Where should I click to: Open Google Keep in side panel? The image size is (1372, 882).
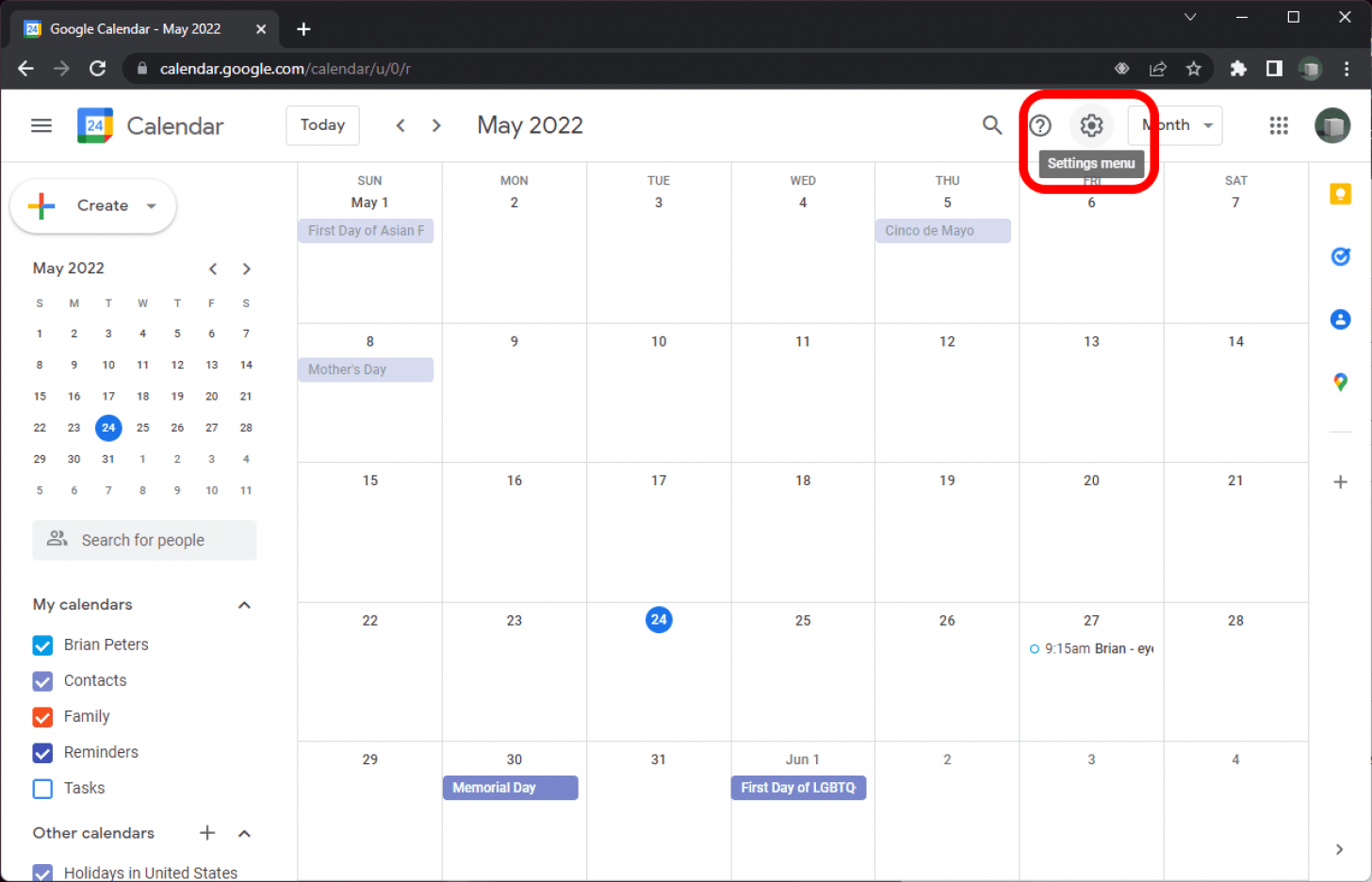(x=1340, y=194)
